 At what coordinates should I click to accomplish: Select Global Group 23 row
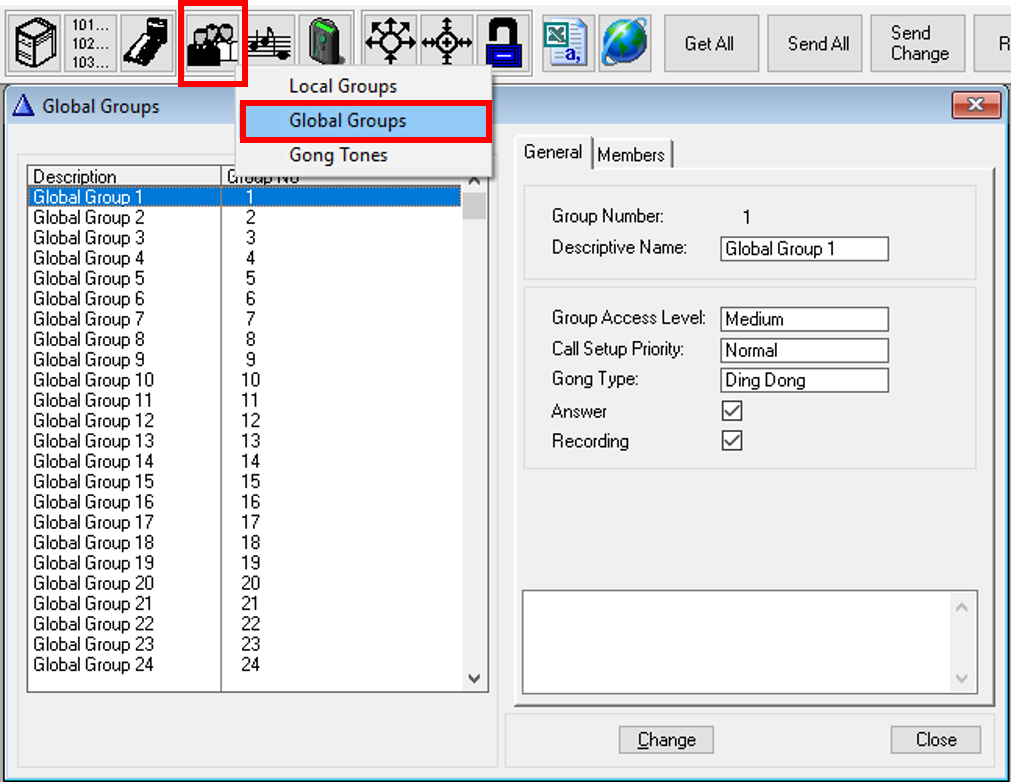(245, 643)
